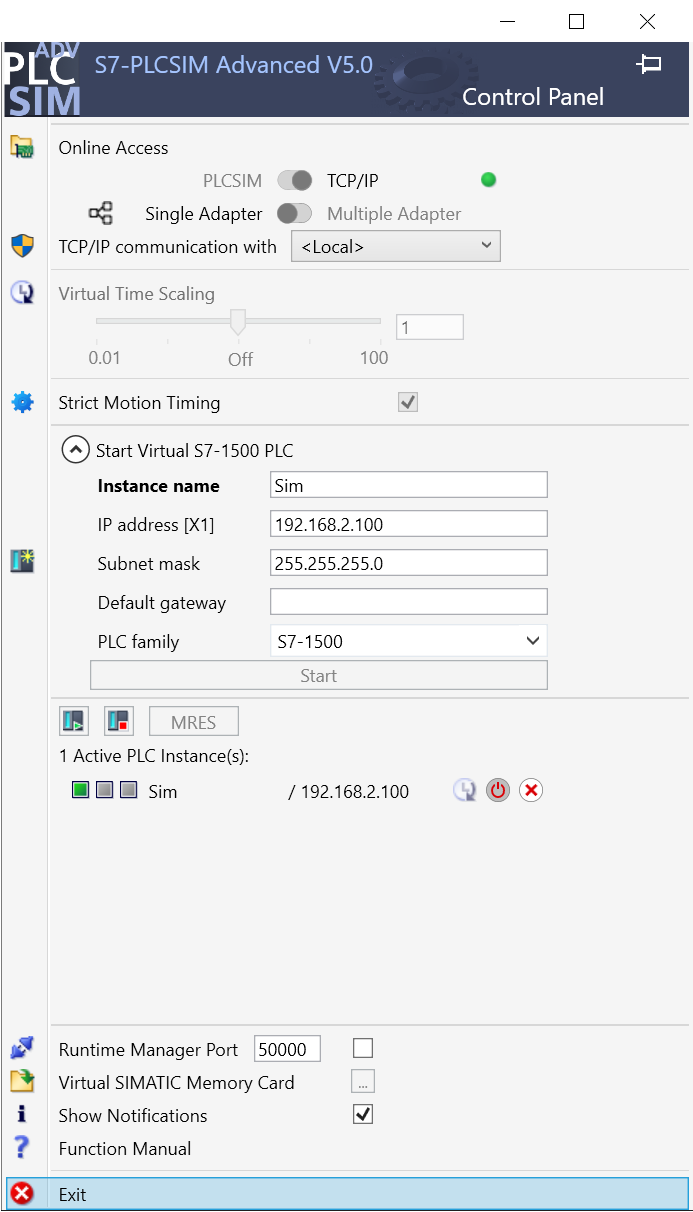Click the pin icon in the header
The width and height of the screenshot is (693, 1212).
click(649, 64)
